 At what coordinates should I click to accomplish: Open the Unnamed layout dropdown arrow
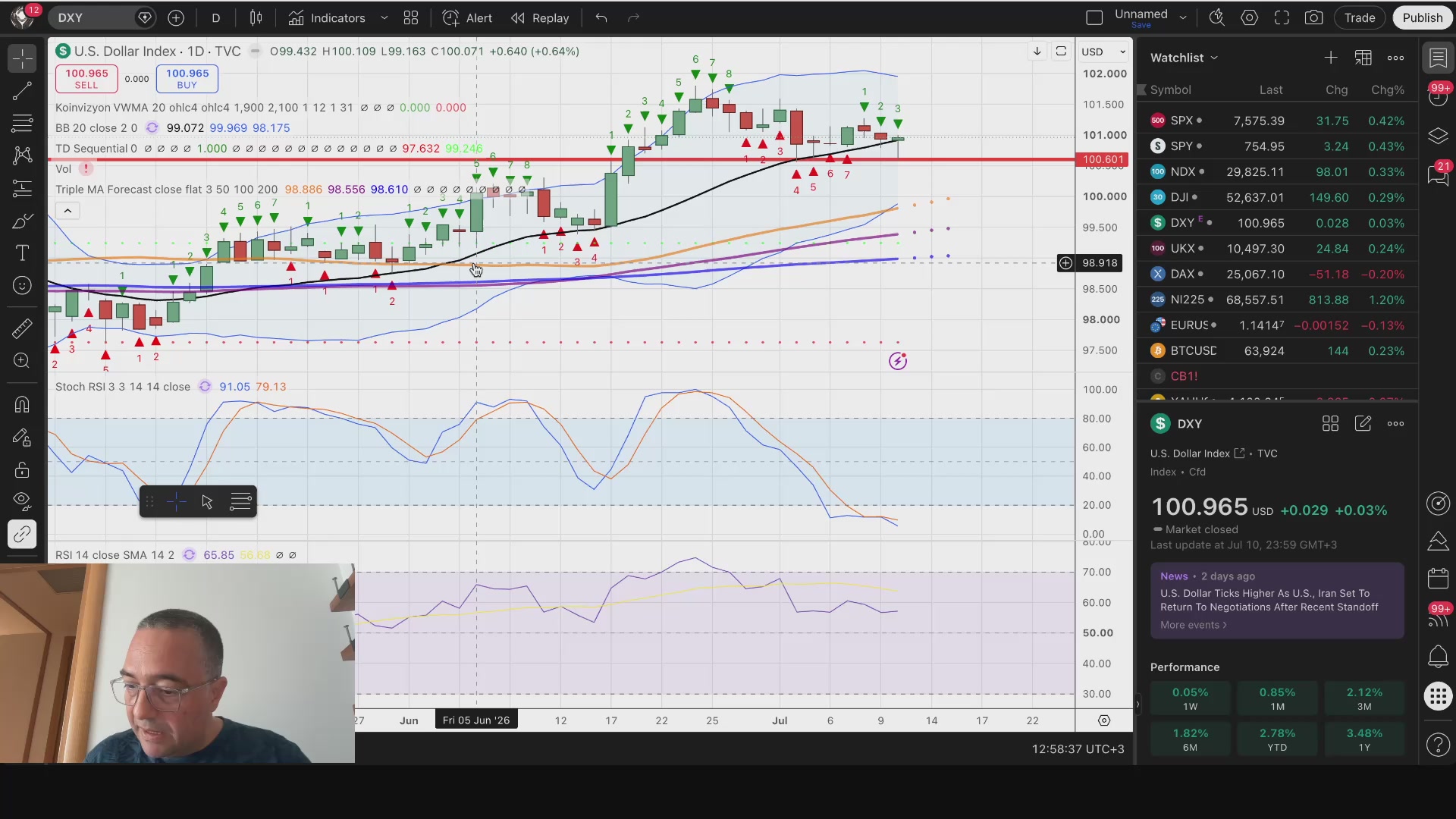(1183, 18)
